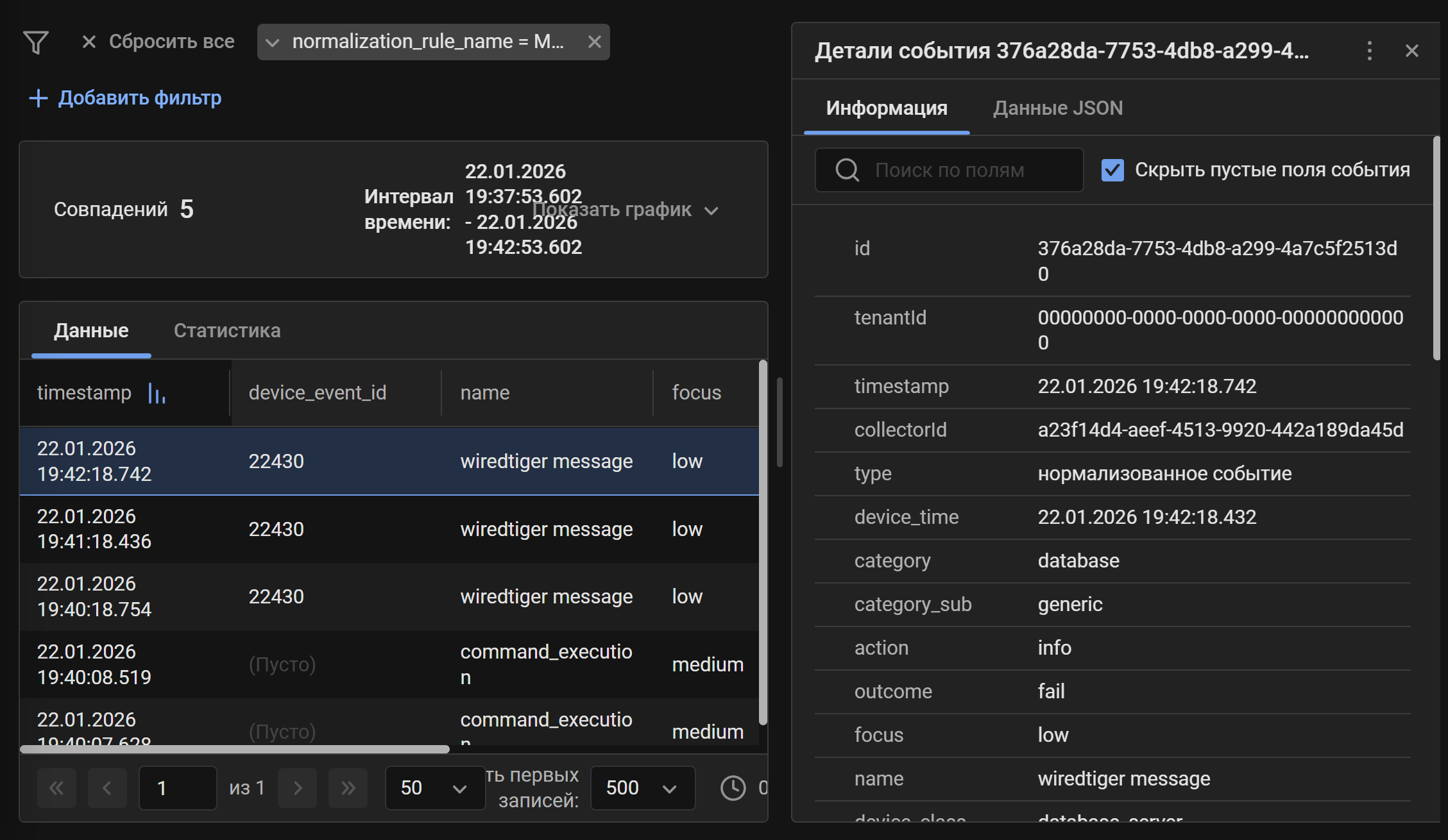
Task: Switch to the Статистика tab
Action: coord(227,330)
